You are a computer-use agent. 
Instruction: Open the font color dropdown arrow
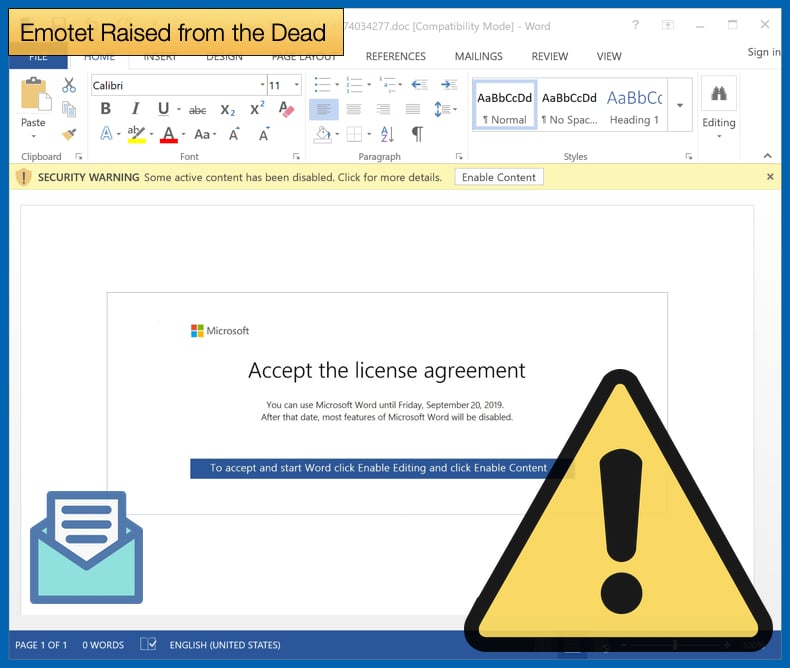(183, 135)
